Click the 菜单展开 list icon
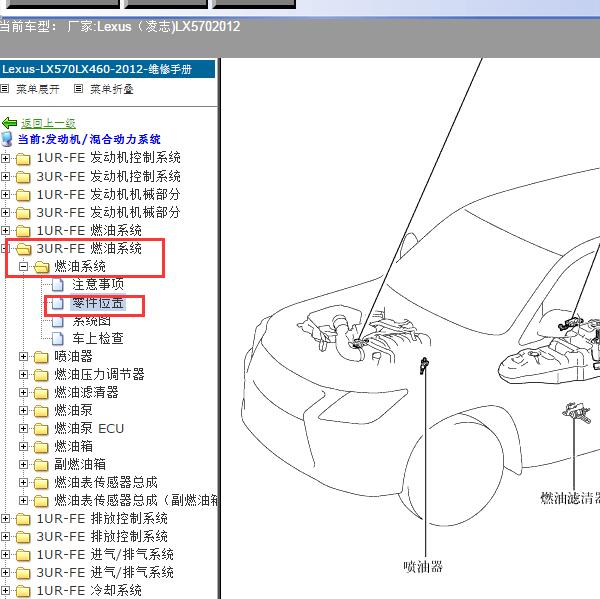This screenshot has width=600, height=599. (5, 89)
